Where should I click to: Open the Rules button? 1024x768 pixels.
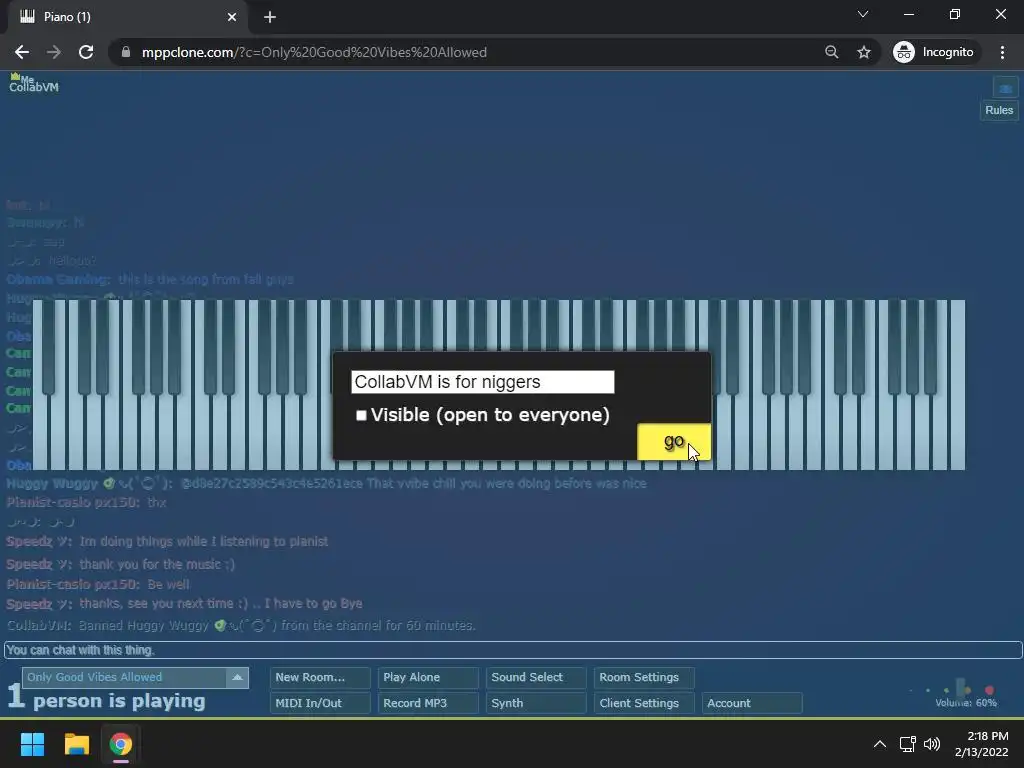(999, 110)
